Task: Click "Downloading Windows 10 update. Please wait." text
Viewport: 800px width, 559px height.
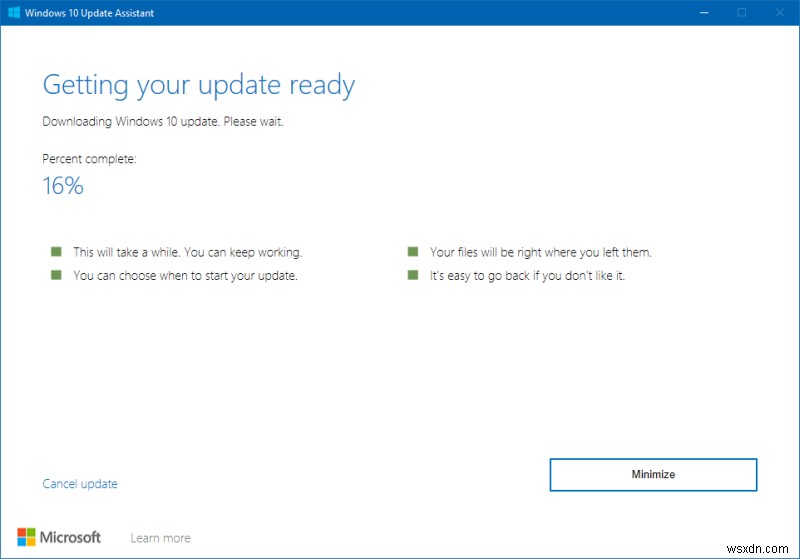Action: point(163,121)
